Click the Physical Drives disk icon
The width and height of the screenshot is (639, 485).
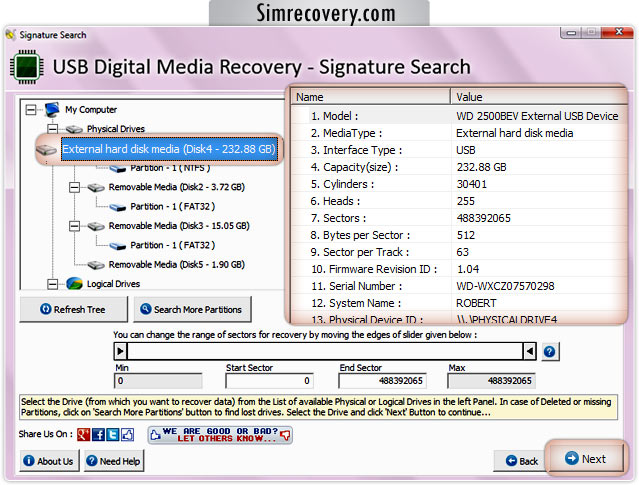74,129
